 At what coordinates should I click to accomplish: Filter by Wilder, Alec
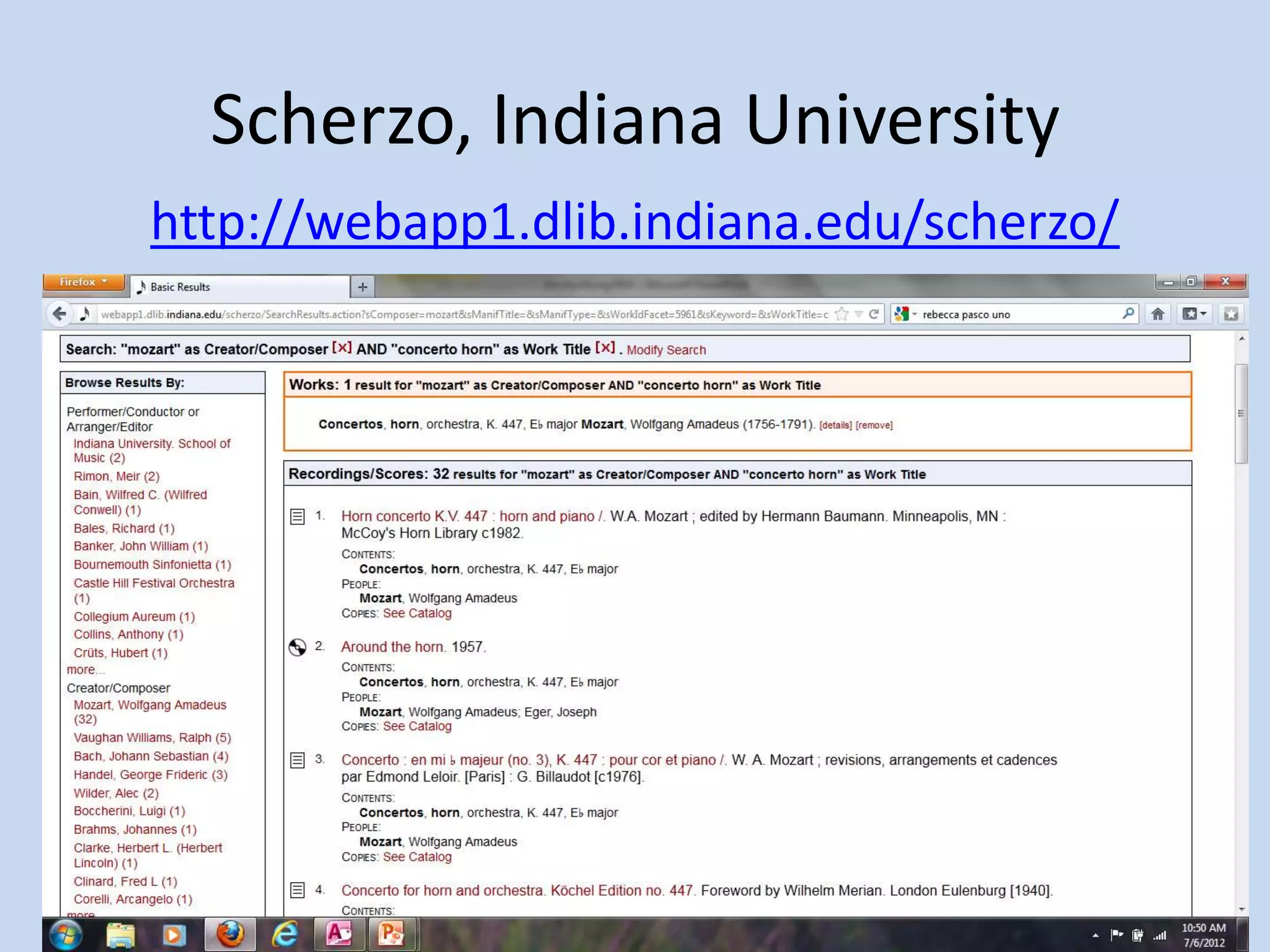point(116,793)
